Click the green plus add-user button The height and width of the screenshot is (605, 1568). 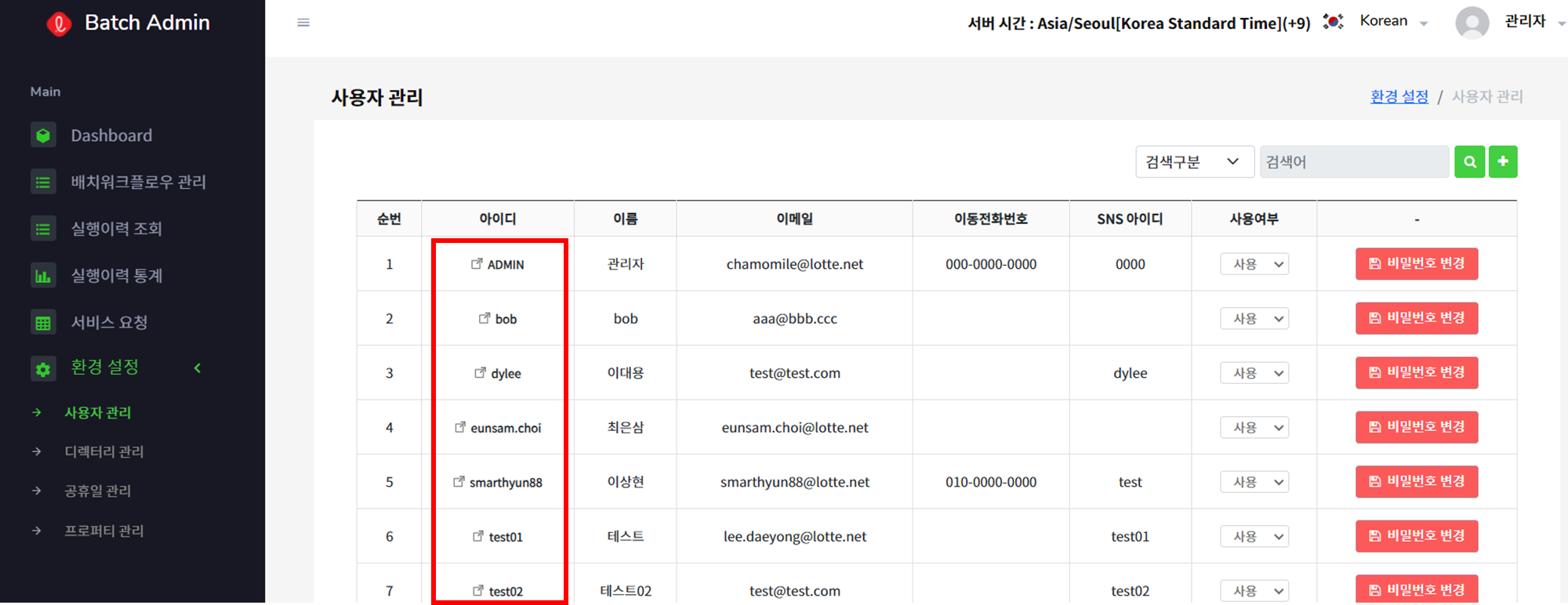pos(1503,162)
